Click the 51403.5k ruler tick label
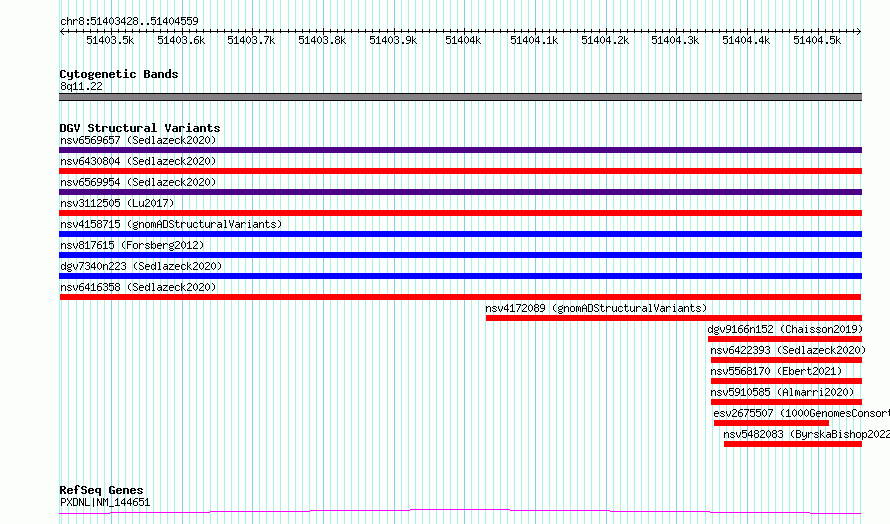The height and width of the screenshot is (524, 890). (110, 40)
